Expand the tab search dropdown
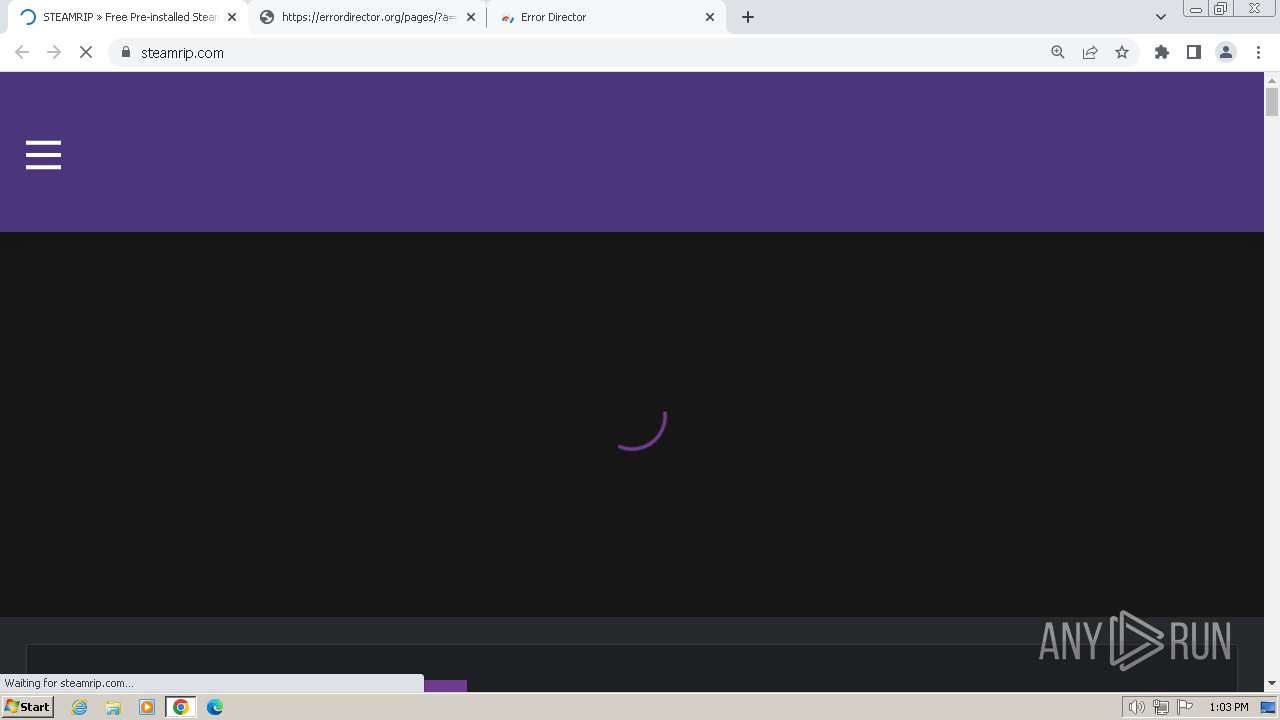Image resolution: width=1280 pixels, height=720 pixels. tap(1161, 17)
